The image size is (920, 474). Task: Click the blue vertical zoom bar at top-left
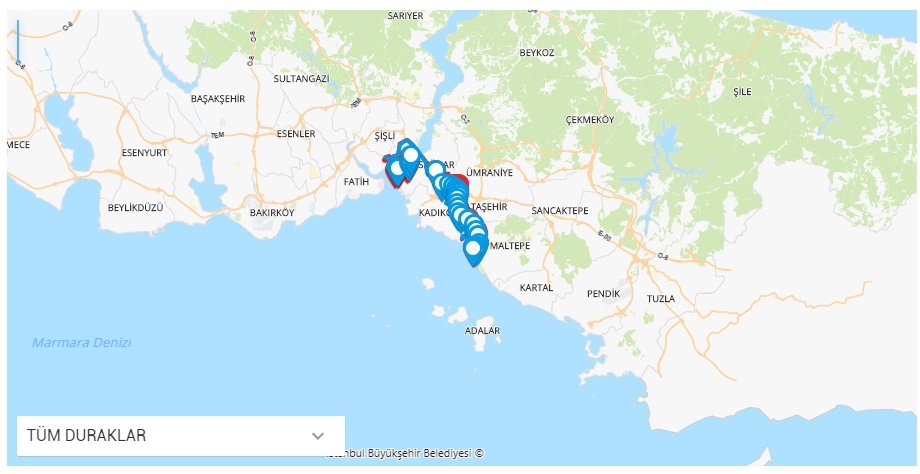(18, 42)
